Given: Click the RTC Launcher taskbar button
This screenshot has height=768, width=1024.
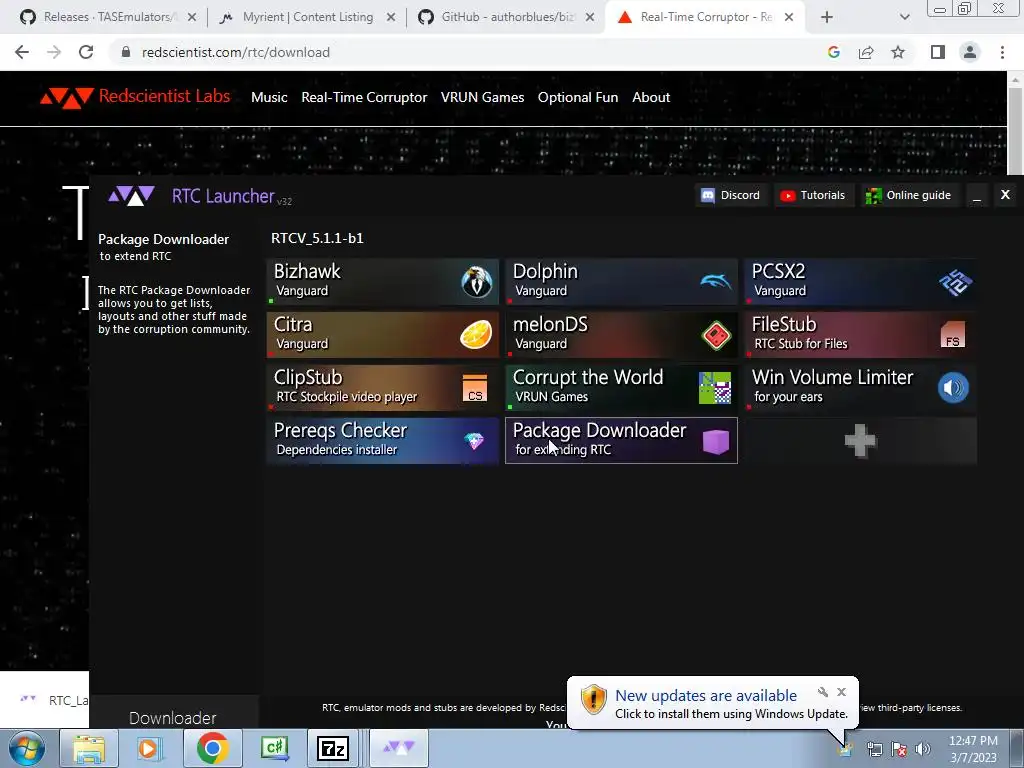Looking at the screenshot, I should 399,748.
